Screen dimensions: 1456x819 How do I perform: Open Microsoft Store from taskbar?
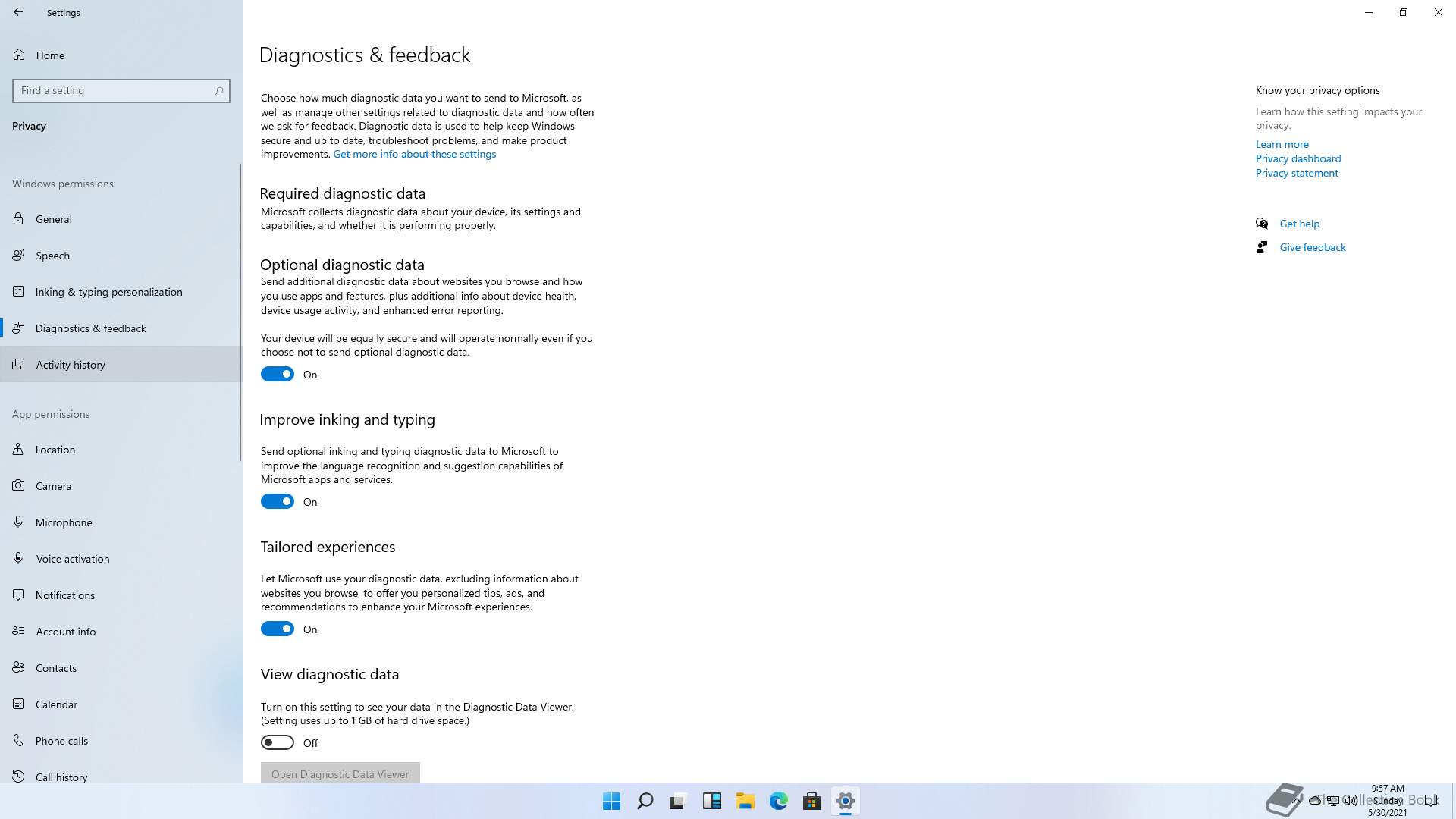click(x=812, y=801)
